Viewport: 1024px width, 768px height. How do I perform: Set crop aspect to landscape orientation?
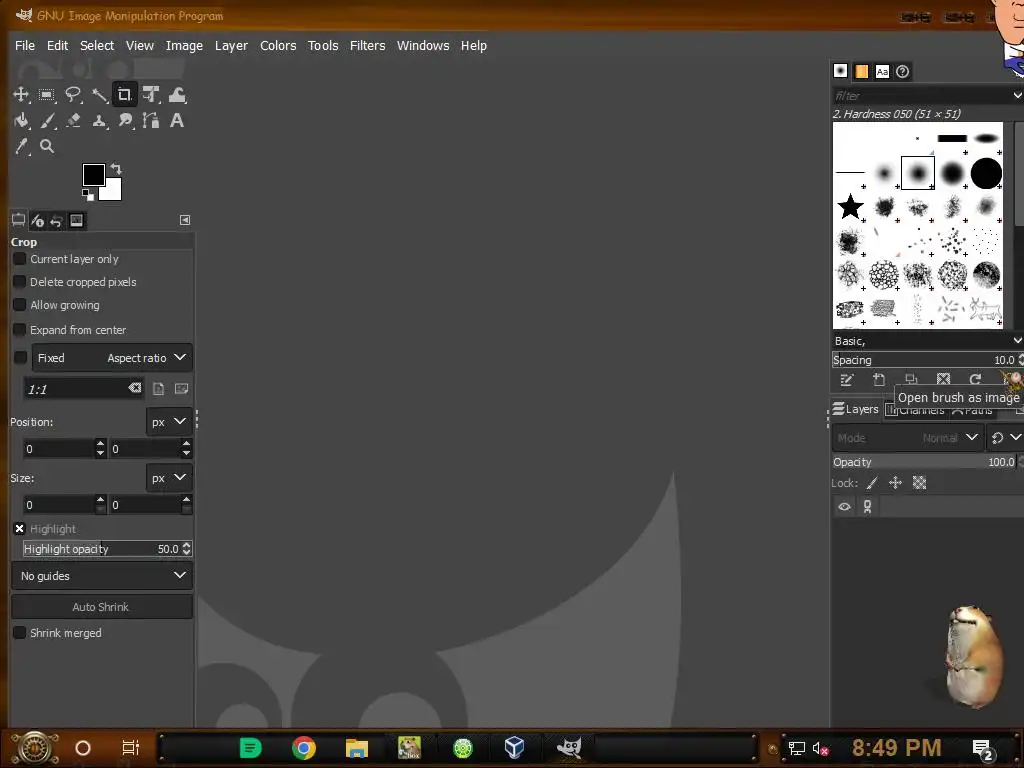pos(182,389)
